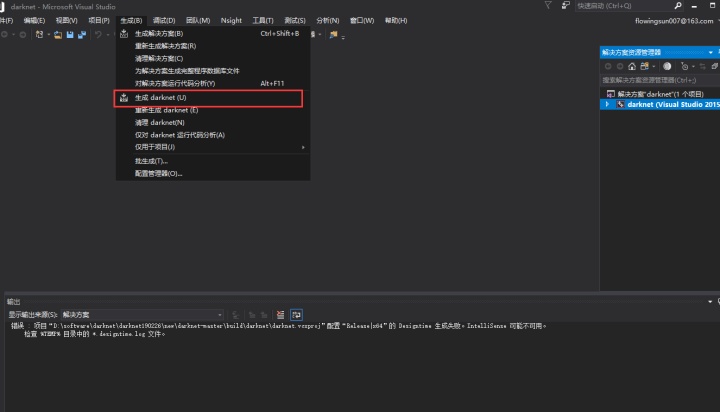
Task: Choose 清理 darknet(N)
Action: 213,123
